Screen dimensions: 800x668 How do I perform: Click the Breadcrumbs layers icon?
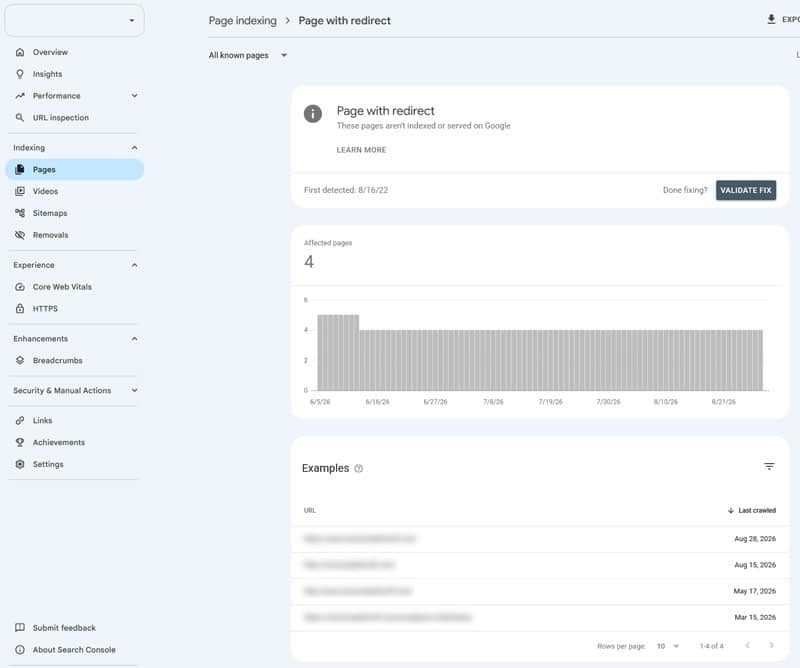(x=20, y=360)
